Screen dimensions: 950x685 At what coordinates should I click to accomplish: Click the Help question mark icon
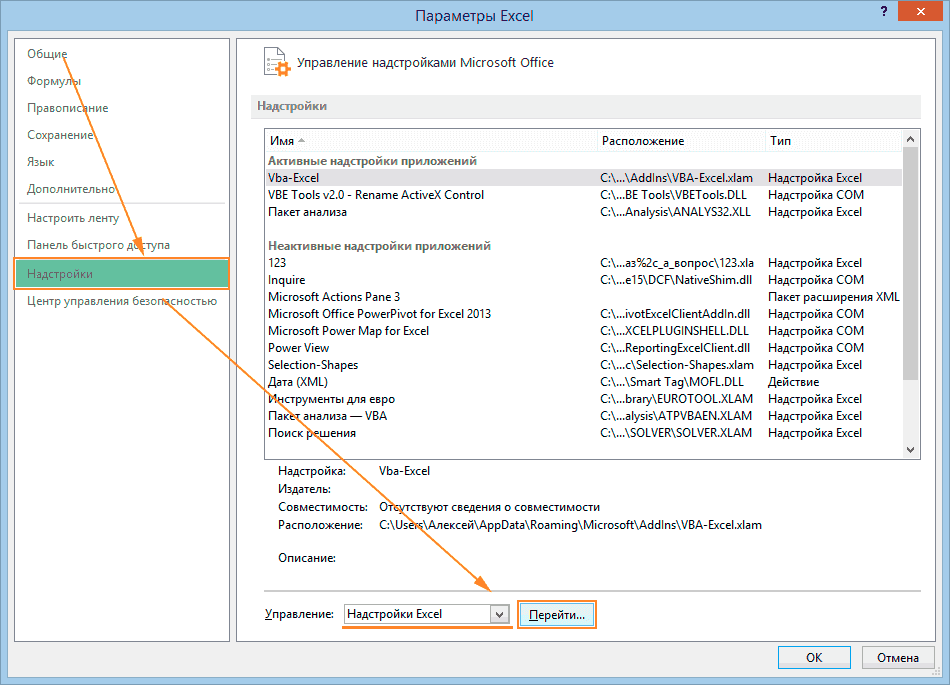point(884,12)
